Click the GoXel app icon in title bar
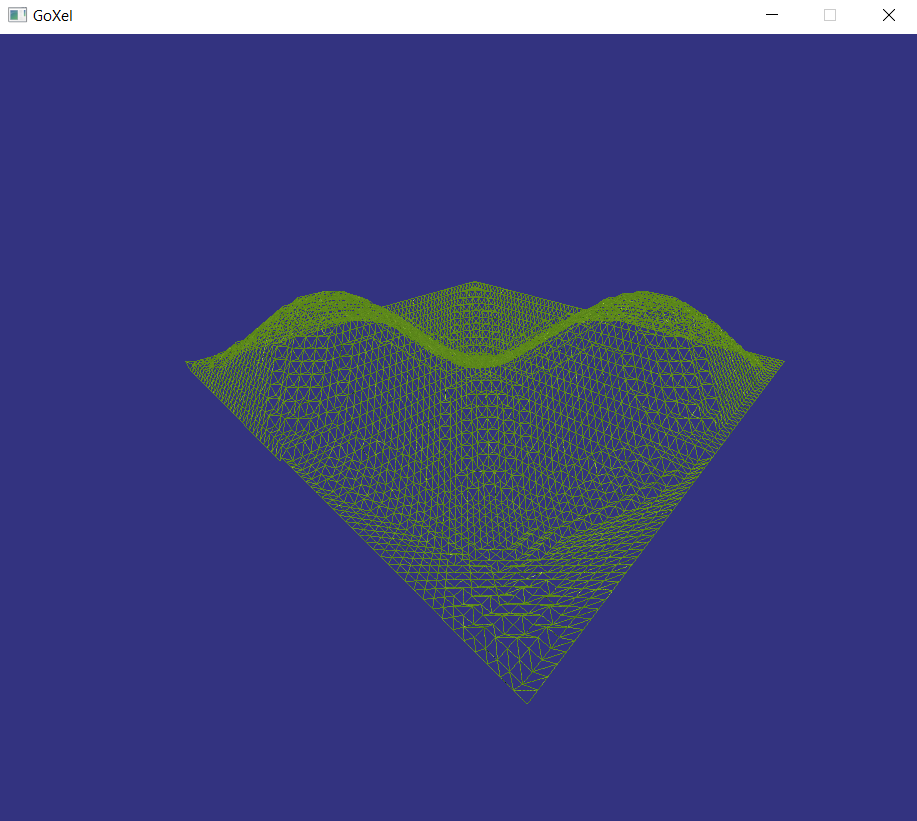Image resolution: width=917 pixels, height=821 pixels. pyautogui.click(x=17, y=15)
